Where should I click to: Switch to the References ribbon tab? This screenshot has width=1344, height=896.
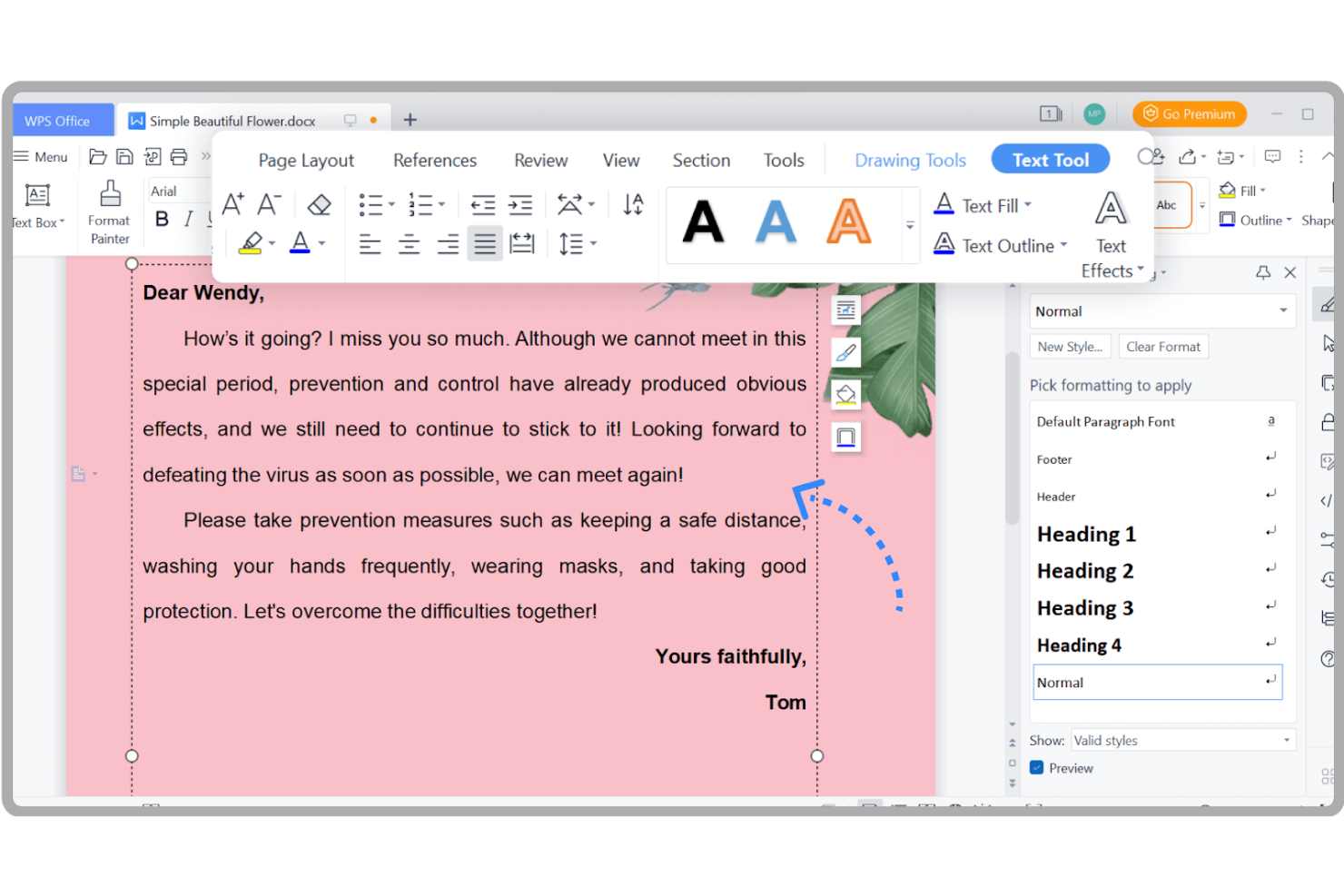435,160
